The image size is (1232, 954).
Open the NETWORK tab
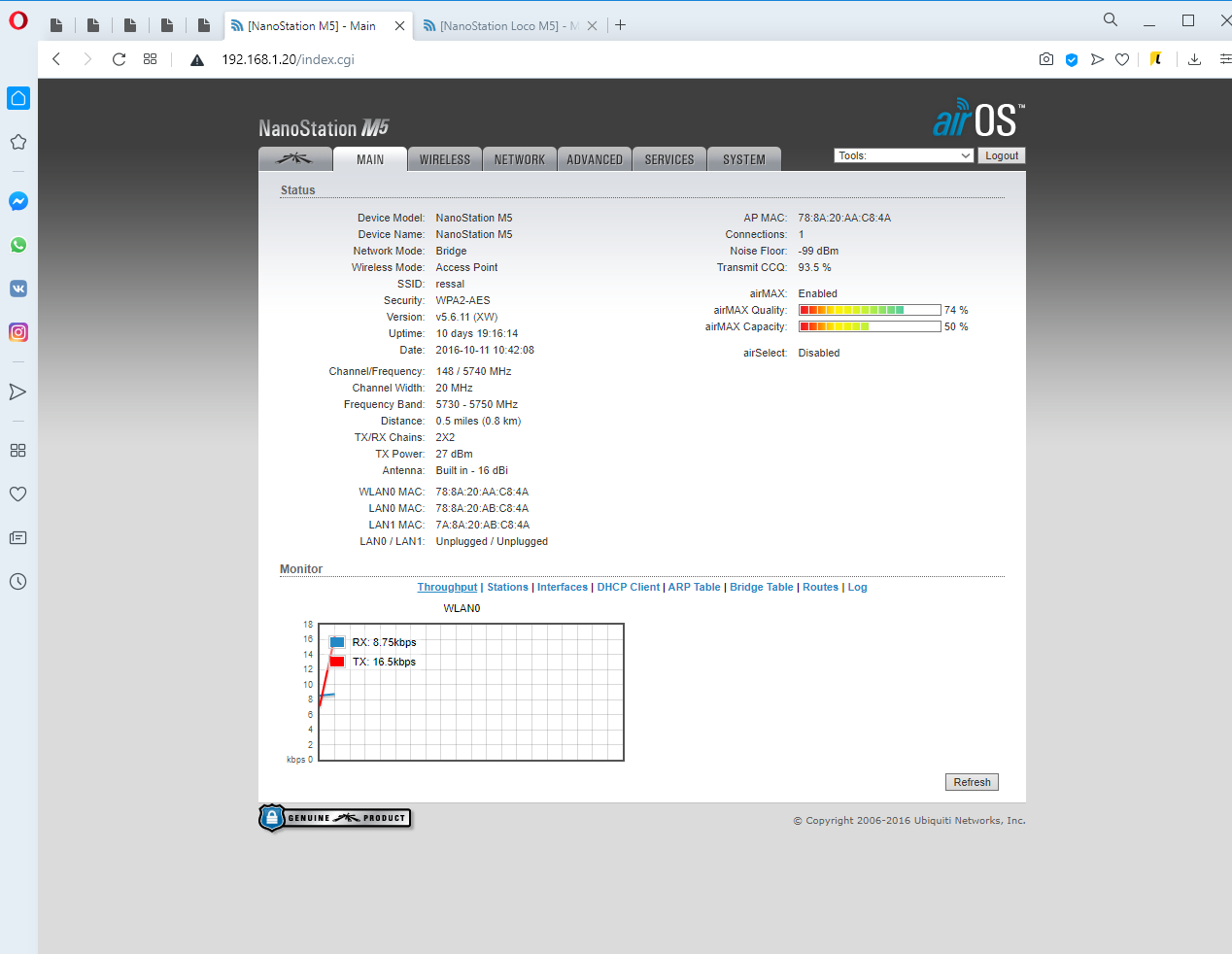[520, 159]
